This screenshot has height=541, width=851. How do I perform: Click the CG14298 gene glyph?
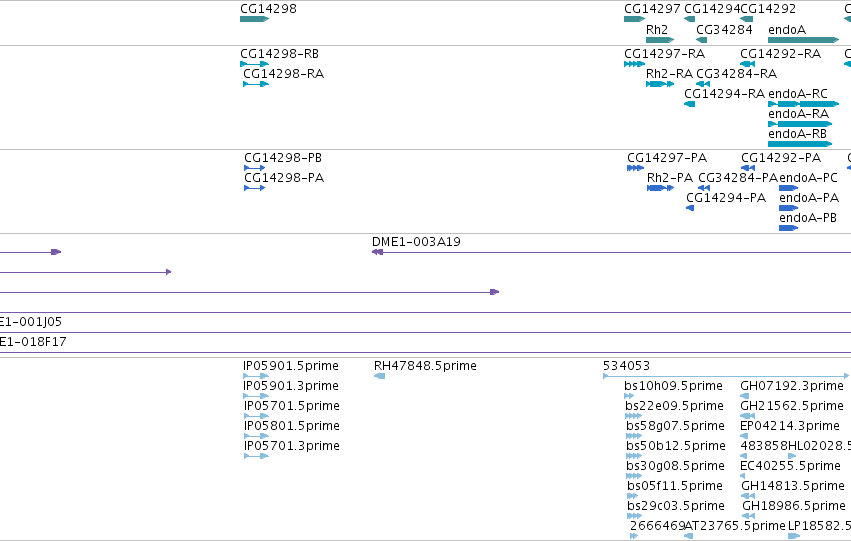[x=254, y=19]
